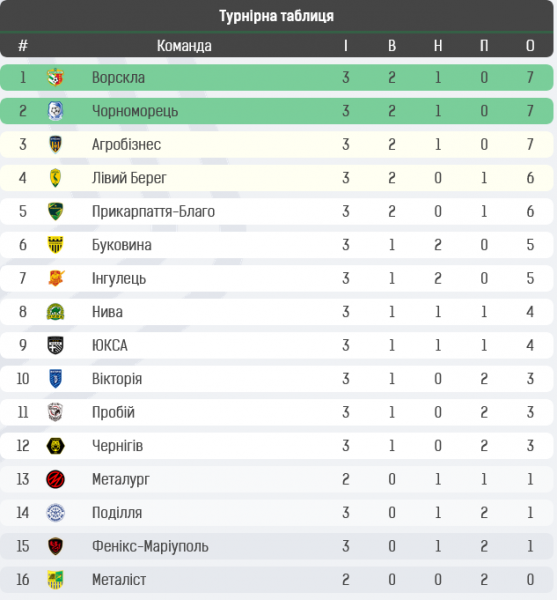Open the Буковина striped shield logo
Viewport: 557px width, 600px height.
click(55, 245)
